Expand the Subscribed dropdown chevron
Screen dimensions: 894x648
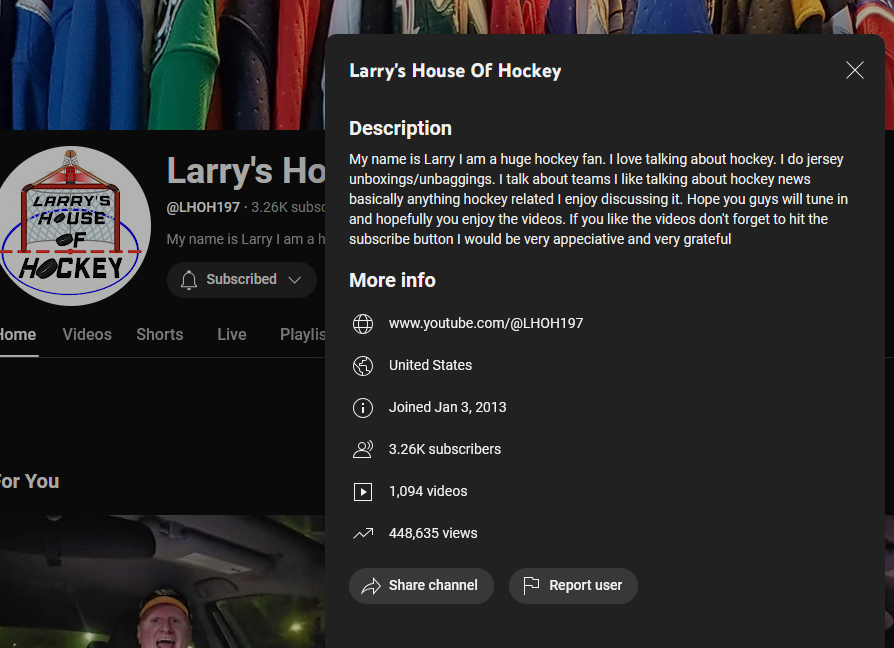tap(294, 279)
